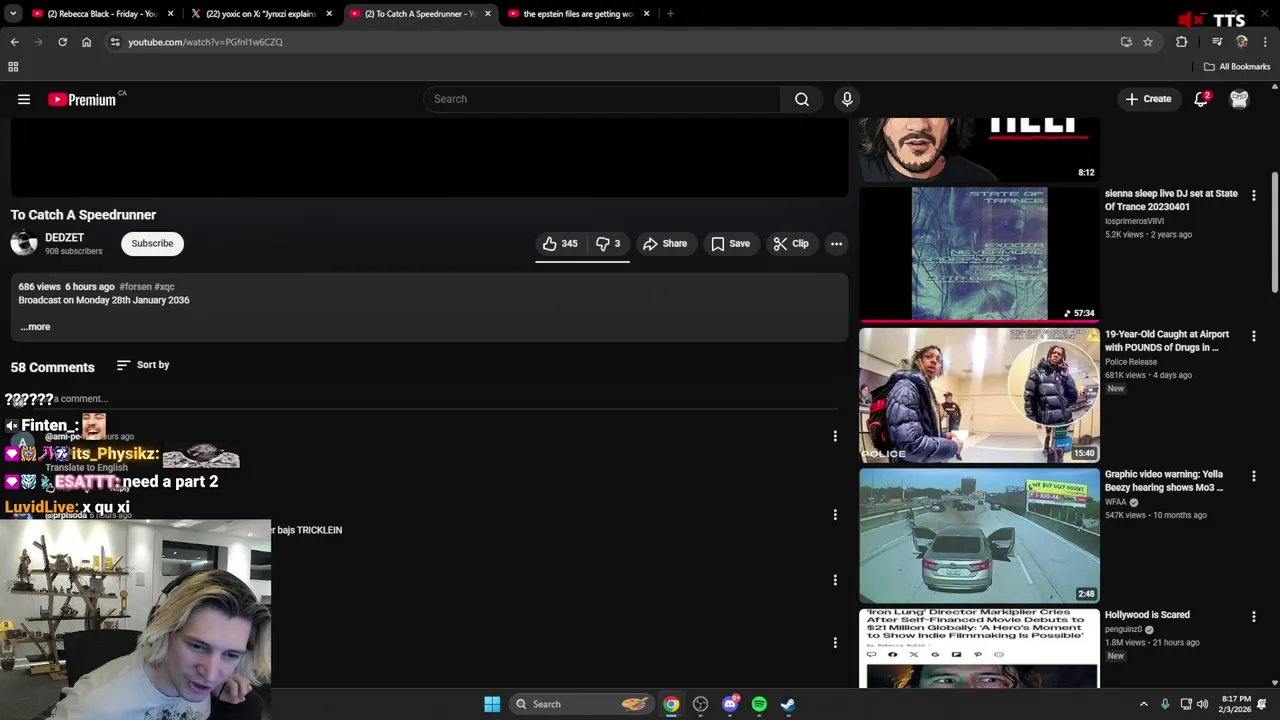
Task: Subscribe to DEDZET channel
Action: (152, 243)
